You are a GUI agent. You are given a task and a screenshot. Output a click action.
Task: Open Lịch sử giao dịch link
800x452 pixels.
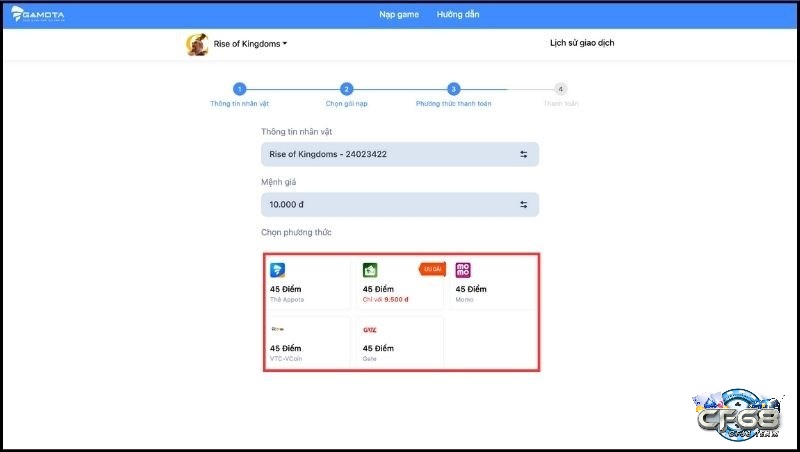pos(582,43)
